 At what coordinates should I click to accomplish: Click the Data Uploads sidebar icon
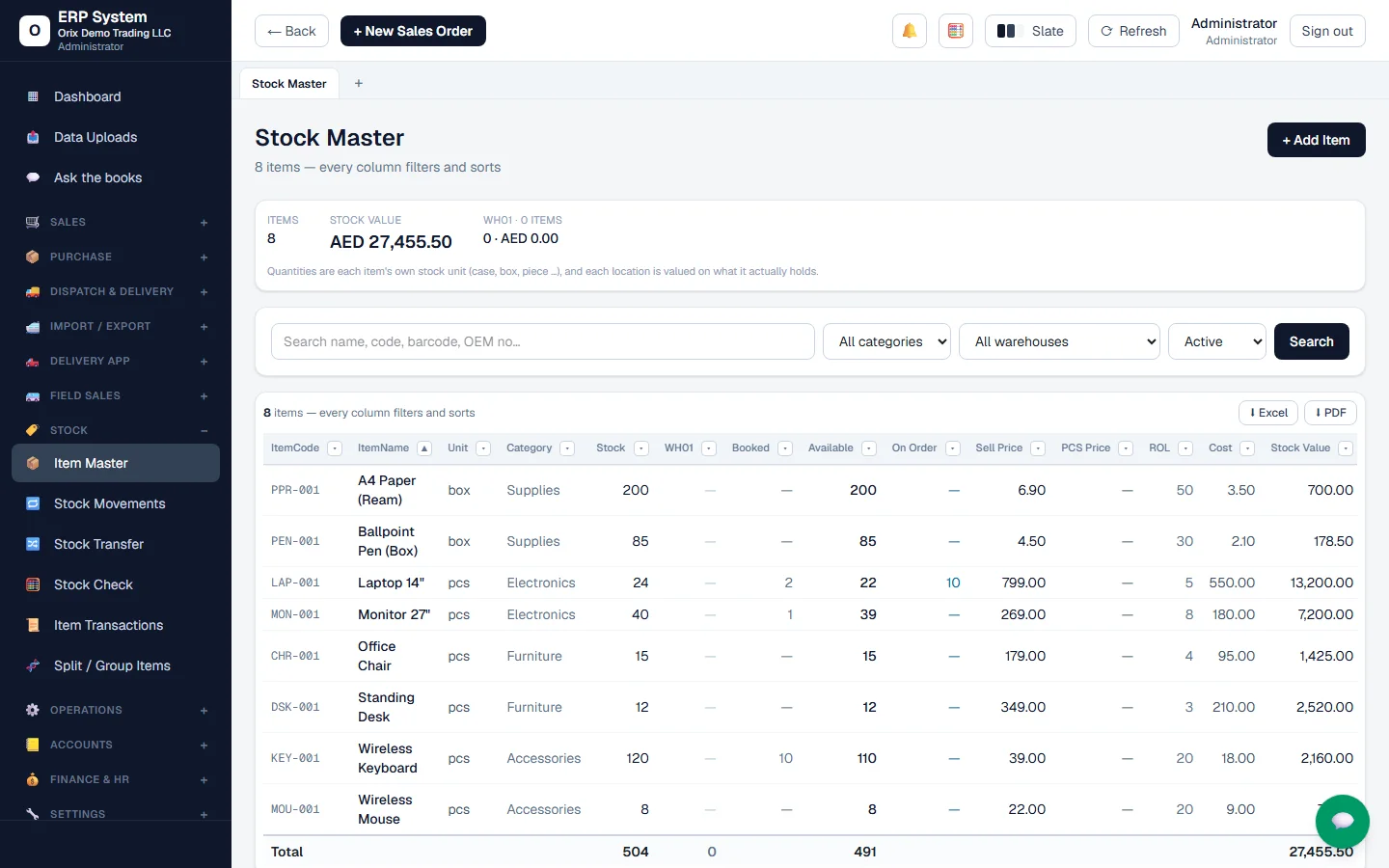pos(33,137)
